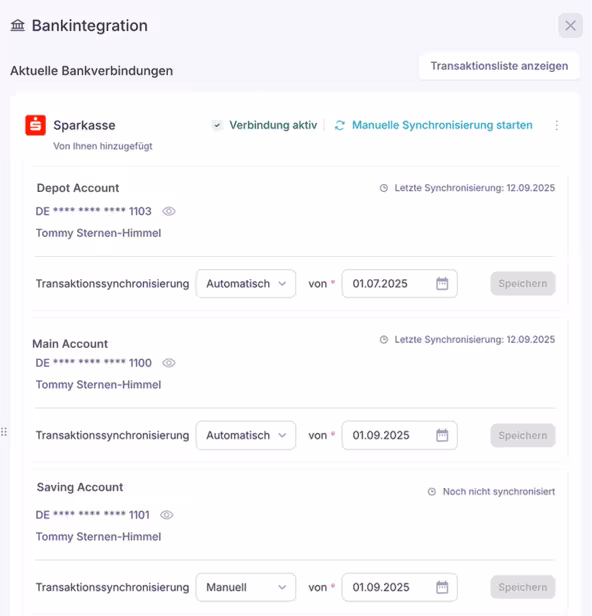Open Depot Account Automatisch sync mode dropdown
Image resolution: width=592 pixels, height=616 pixels.
click(x=246, y=284)
